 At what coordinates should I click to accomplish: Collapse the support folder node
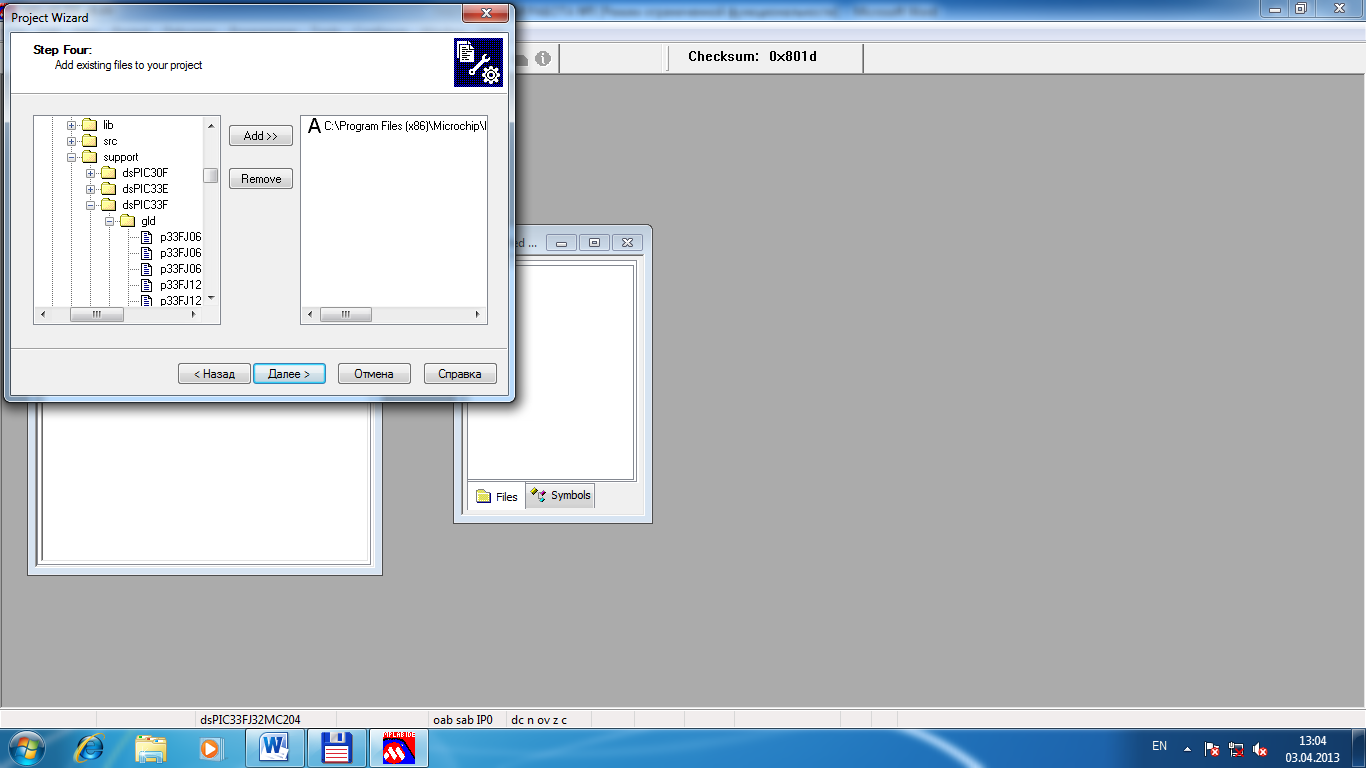[72, 157]
